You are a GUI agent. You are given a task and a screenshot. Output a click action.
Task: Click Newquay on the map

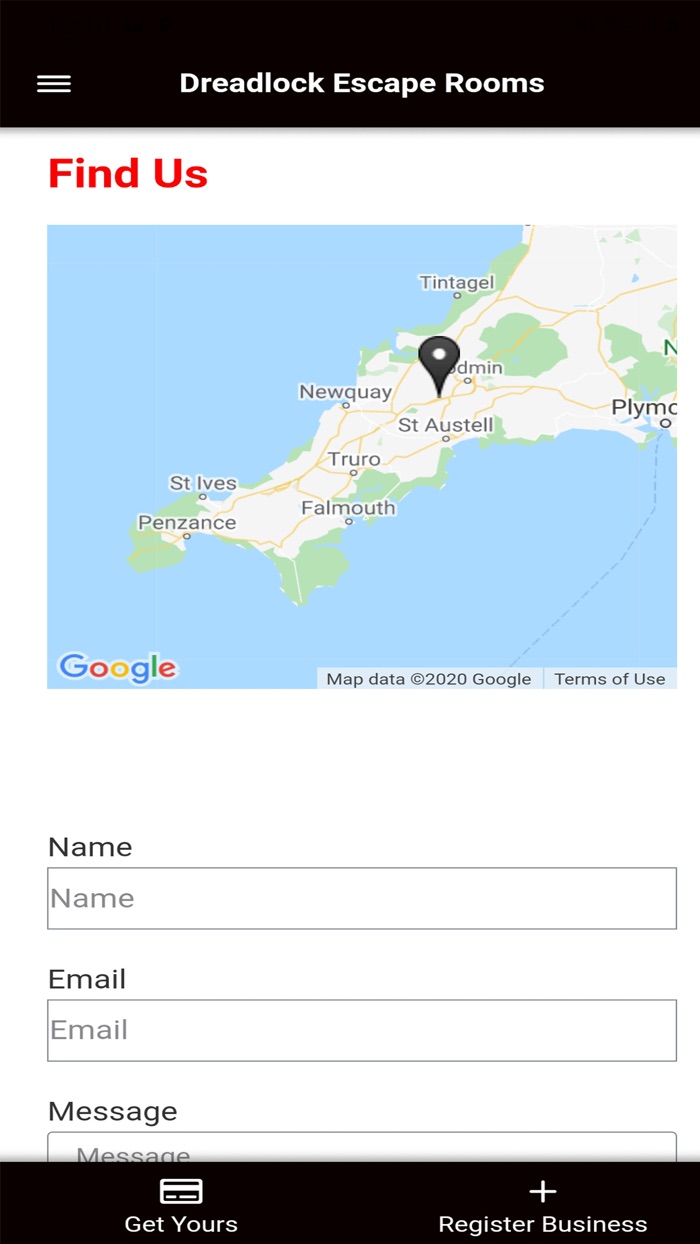(345, 392)
